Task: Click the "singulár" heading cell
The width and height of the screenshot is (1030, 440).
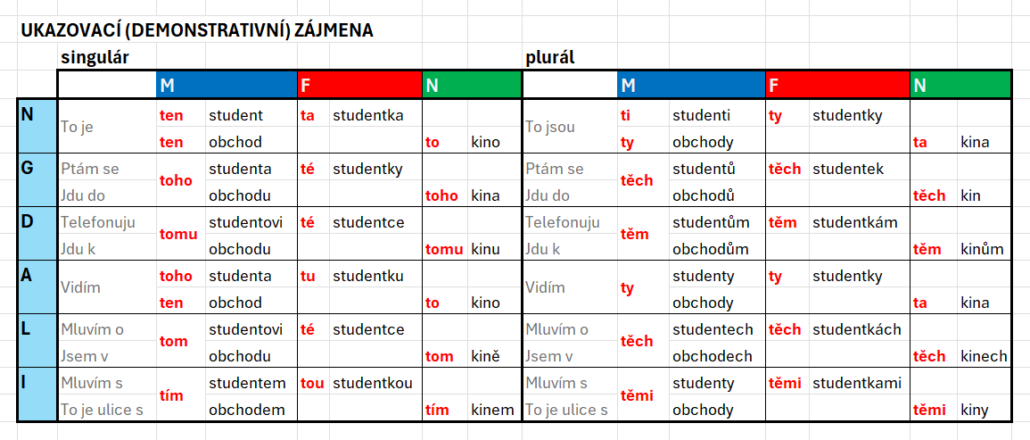Action: tap(95, 57)
